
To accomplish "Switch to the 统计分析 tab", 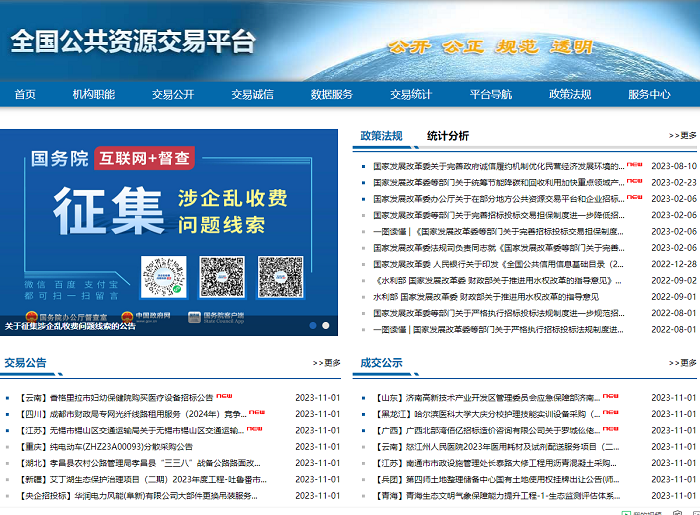I will pyautogui.click(x=448, y=136).
